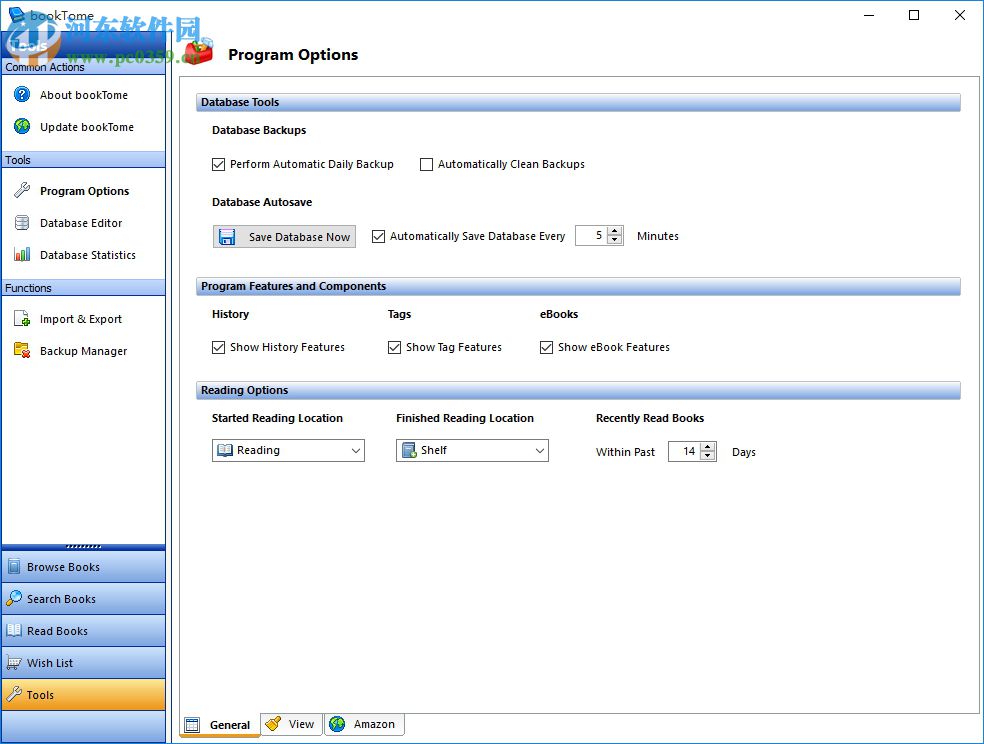Click the Shelf icon in dropdown
The image size is (984, 744).
409,450
